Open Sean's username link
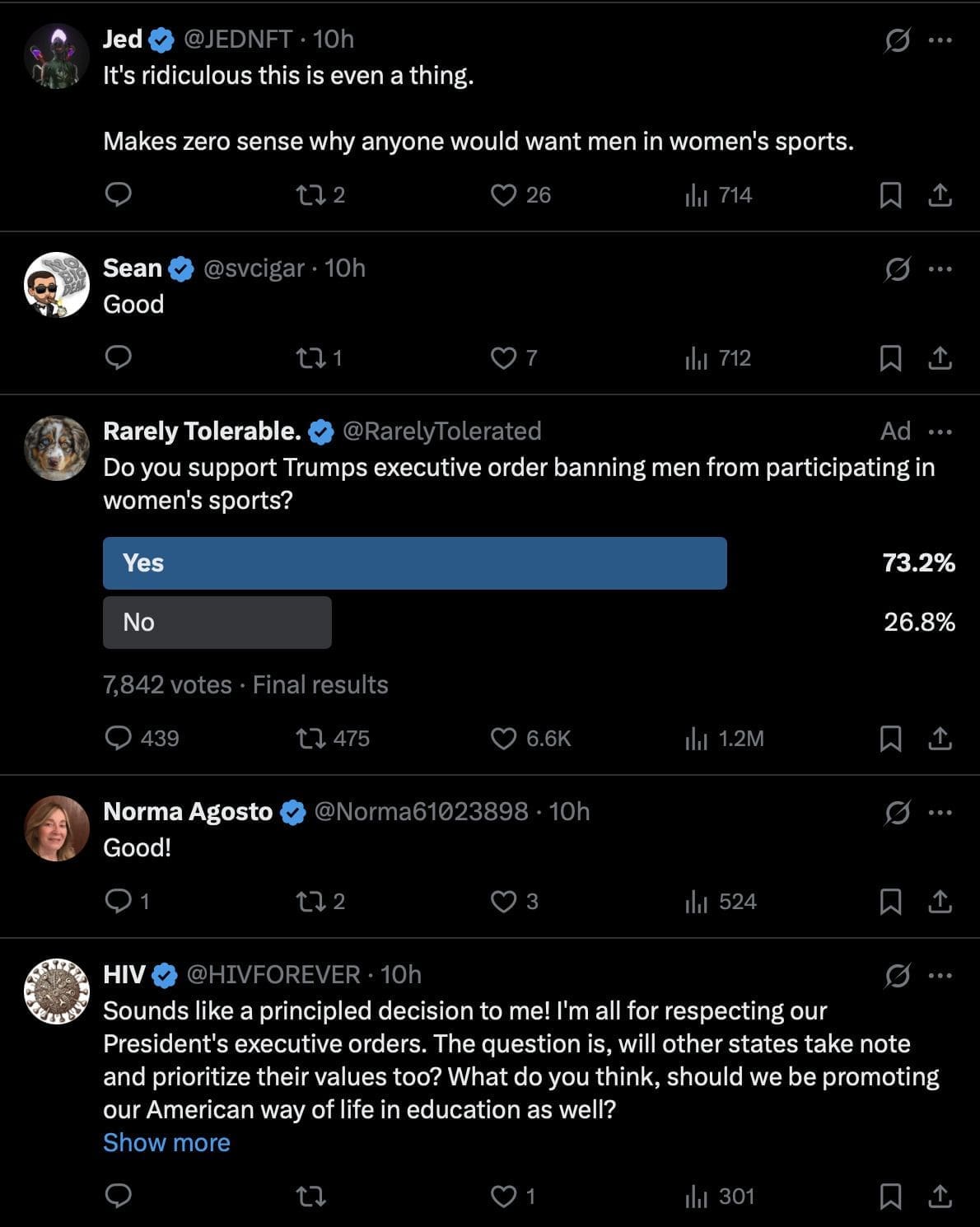This screenshot has height=1227, width=980. coord(132,268)
